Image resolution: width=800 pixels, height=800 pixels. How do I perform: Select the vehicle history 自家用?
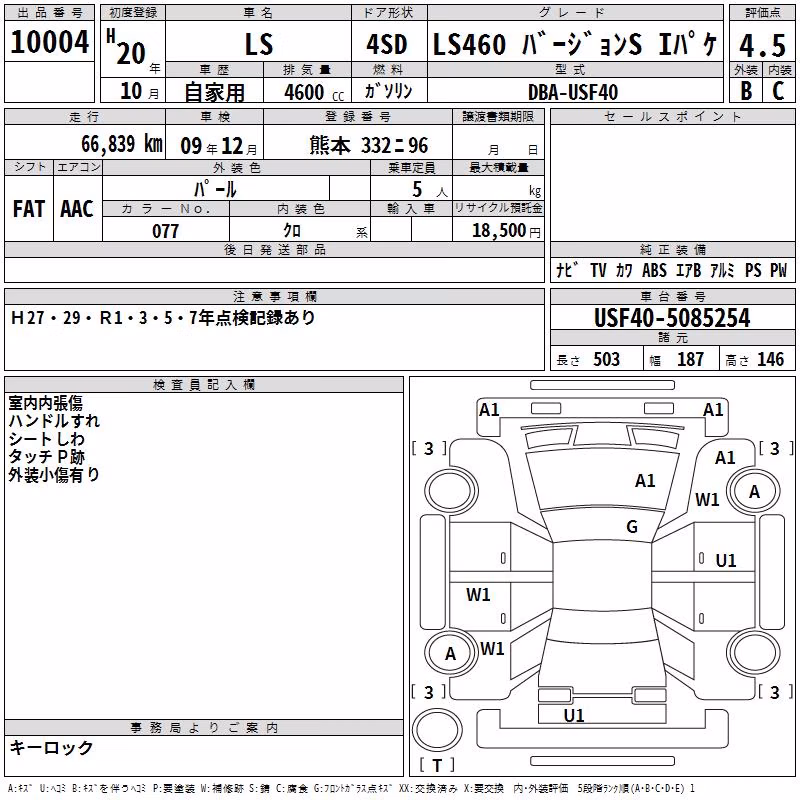click(x=214, y=92)
